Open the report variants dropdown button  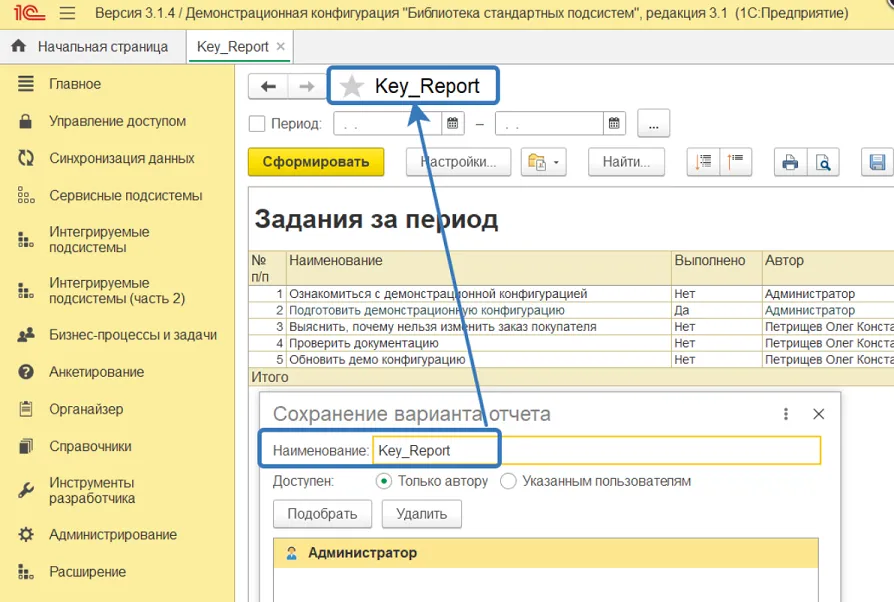coord(543,162)
